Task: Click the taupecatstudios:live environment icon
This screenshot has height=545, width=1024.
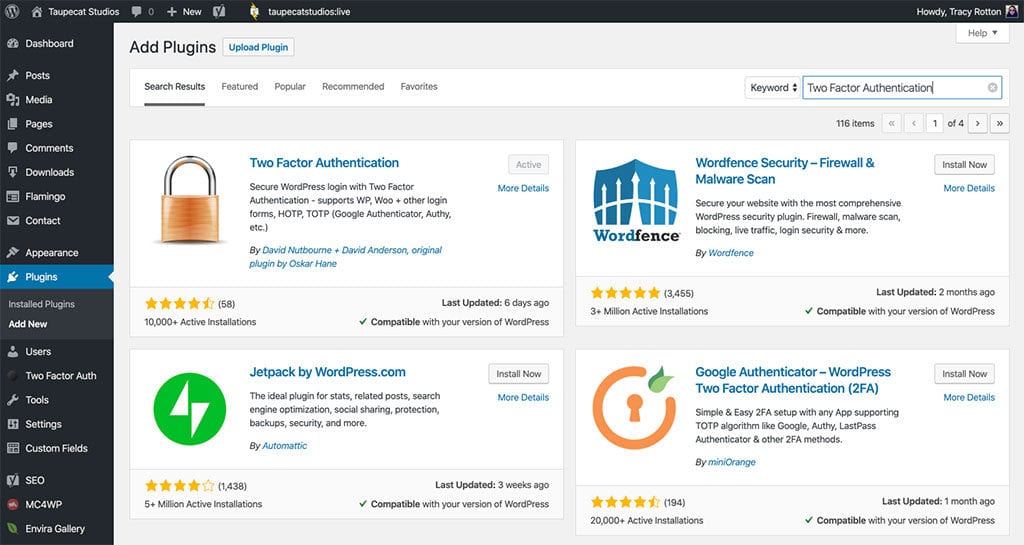Action: [x=255, y=11]
